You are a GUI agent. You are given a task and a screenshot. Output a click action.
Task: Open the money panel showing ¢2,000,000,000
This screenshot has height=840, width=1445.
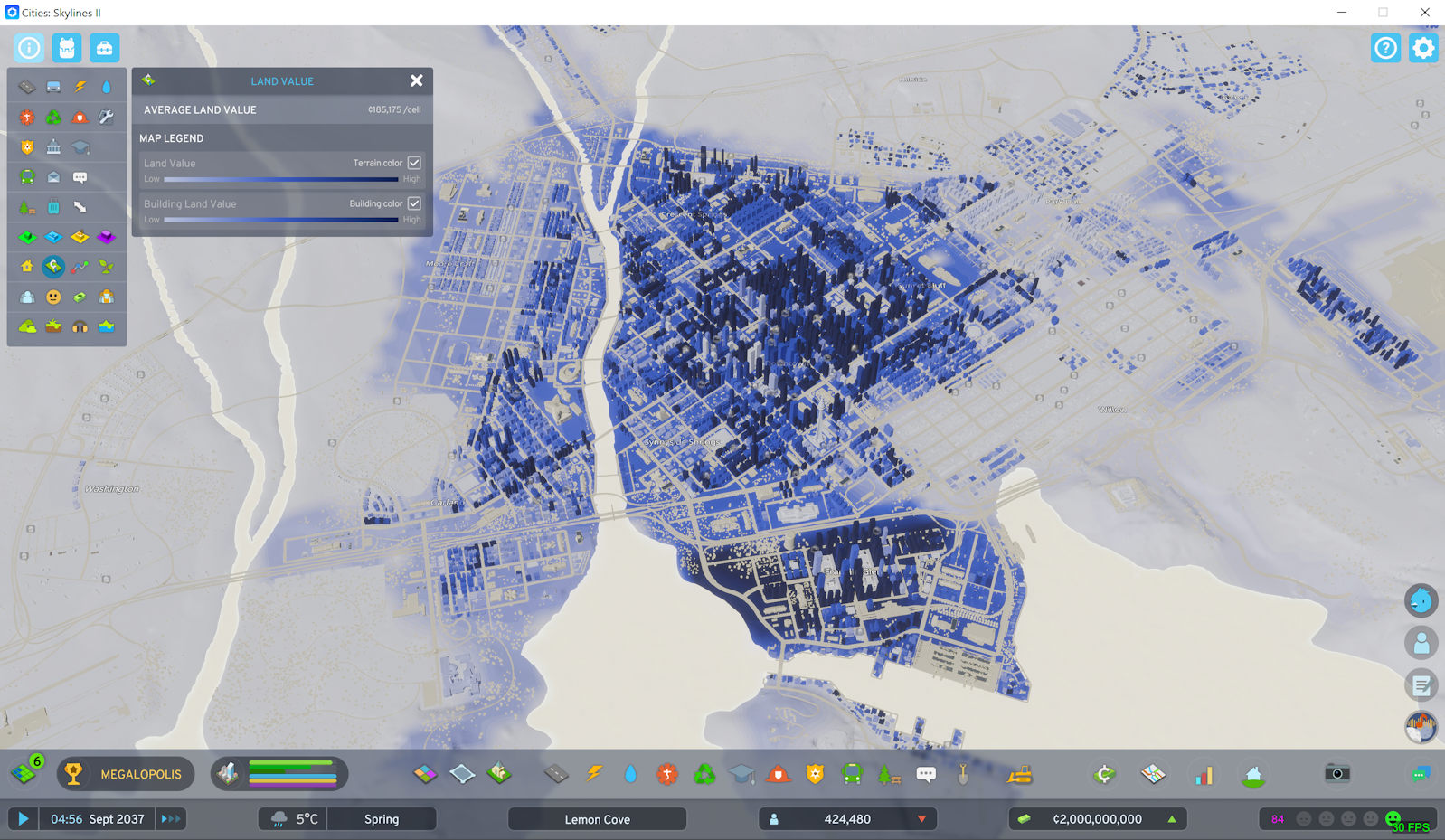1098,819
